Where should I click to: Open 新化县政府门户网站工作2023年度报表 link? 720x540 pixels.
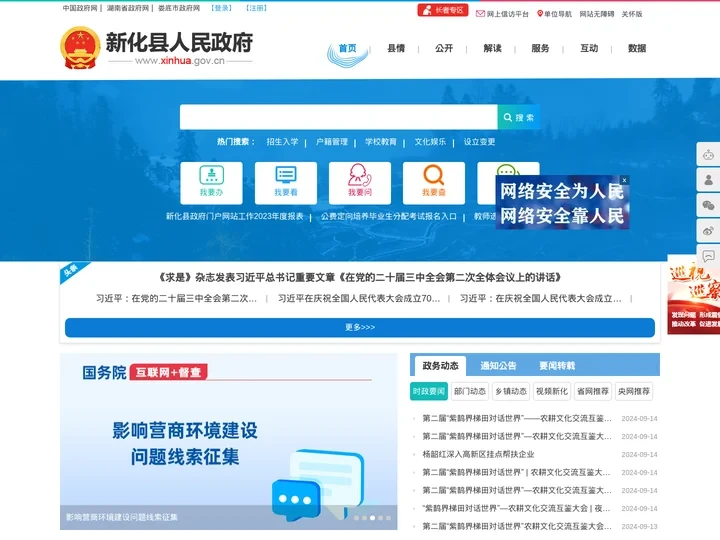pos(235,216)
